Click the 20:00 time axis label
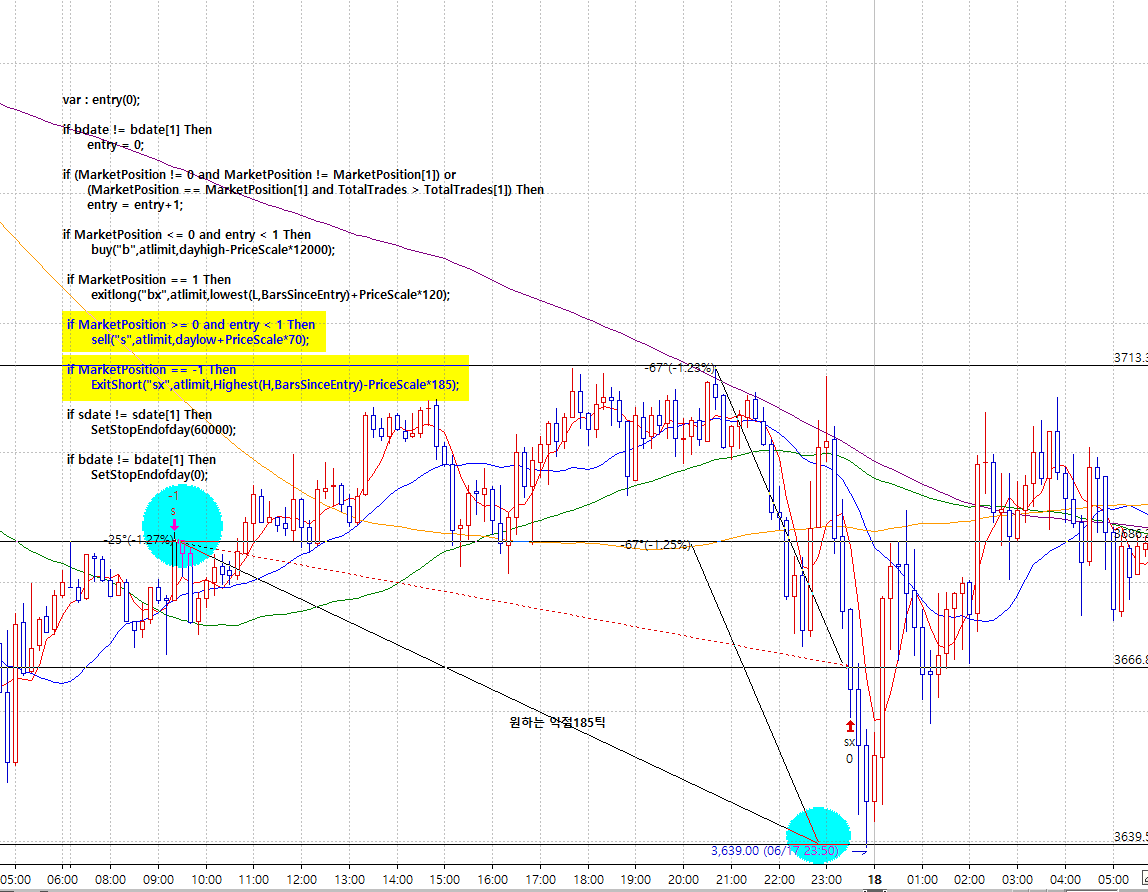The height and width of the screenshot is (892, 1148). pyautogui.click(x=683, y=880)
